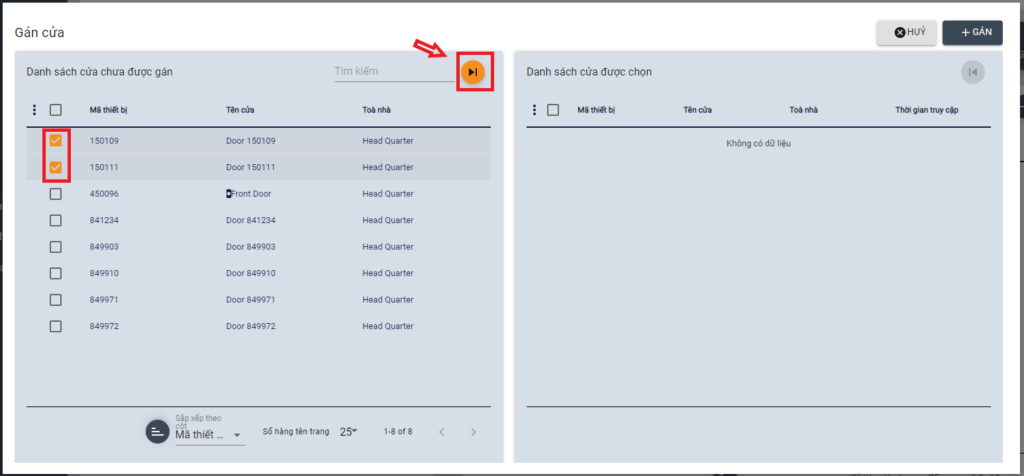1024x476 pixels.
Task: Go to next page arrow
Action: tap(473, 432)
